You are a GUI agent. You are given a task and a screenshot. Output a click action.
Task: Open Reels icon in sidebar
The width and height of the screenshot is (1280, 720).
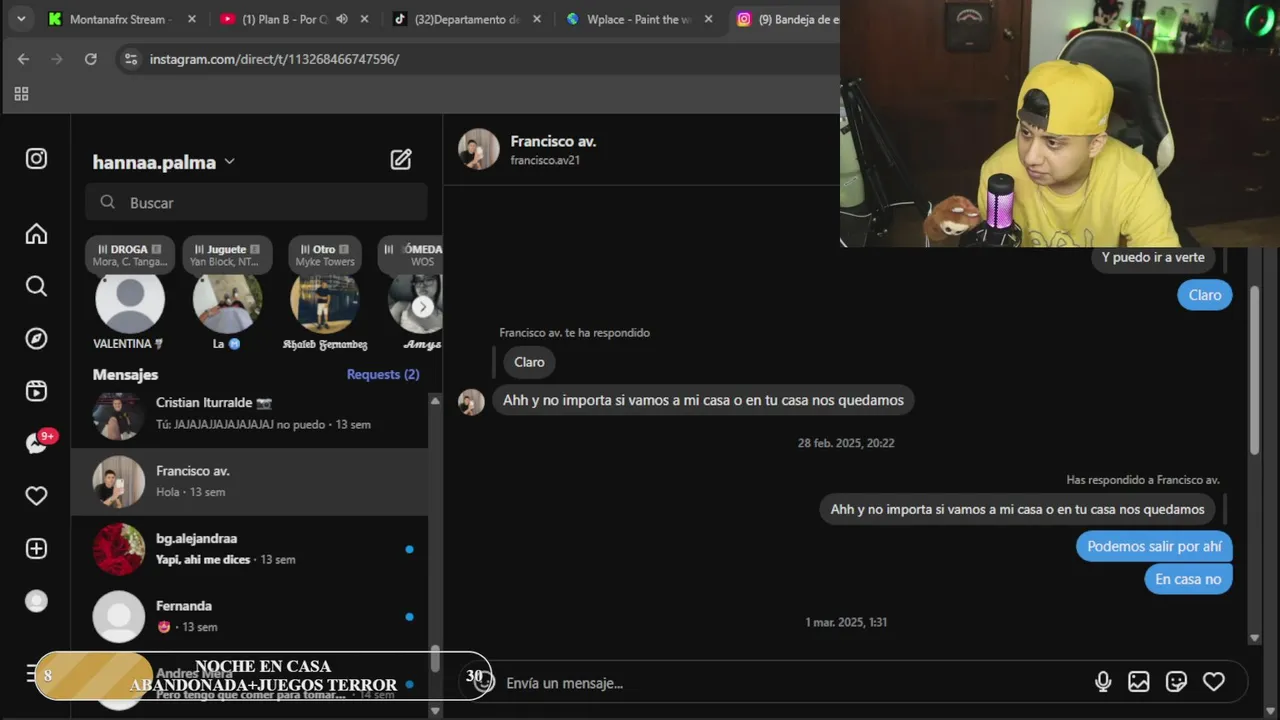coord(36,391)
